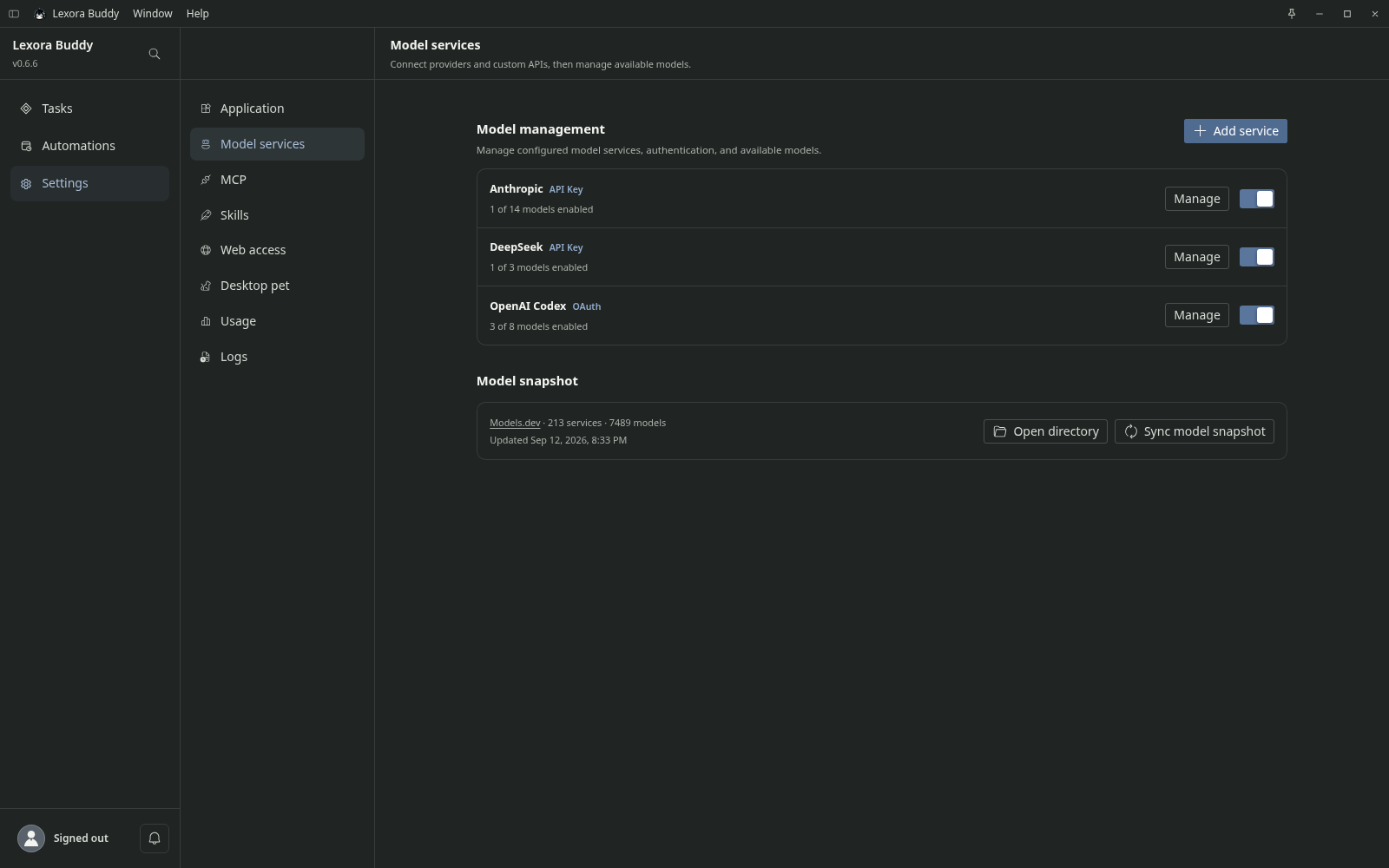Click '1 of 14 models enabled' text
1389x868 pixels.
tap(542, 209)
